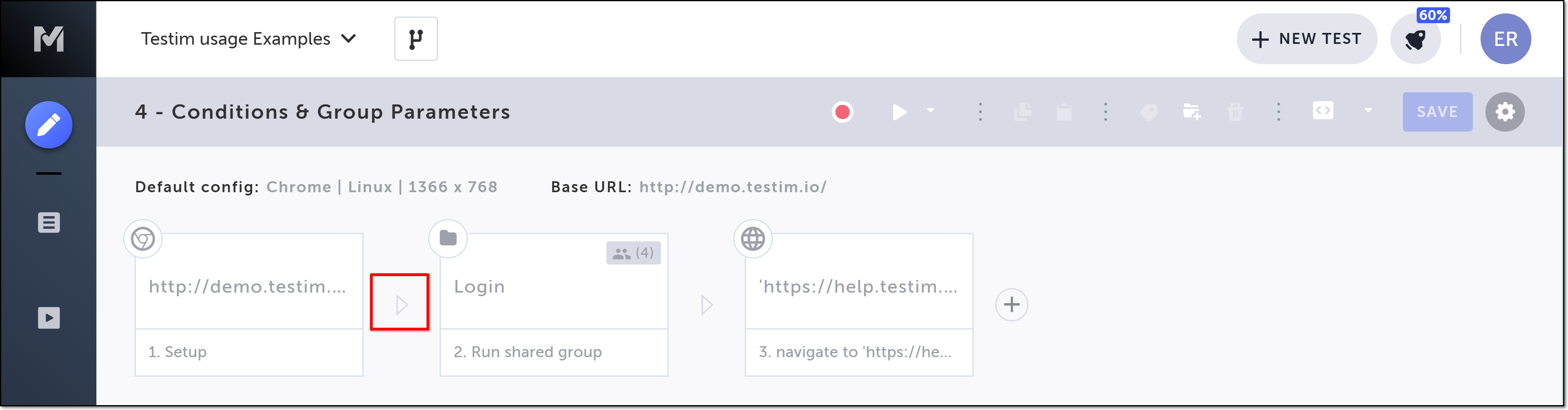
Task: Run the test with Play button
Action: pos(899,112)
